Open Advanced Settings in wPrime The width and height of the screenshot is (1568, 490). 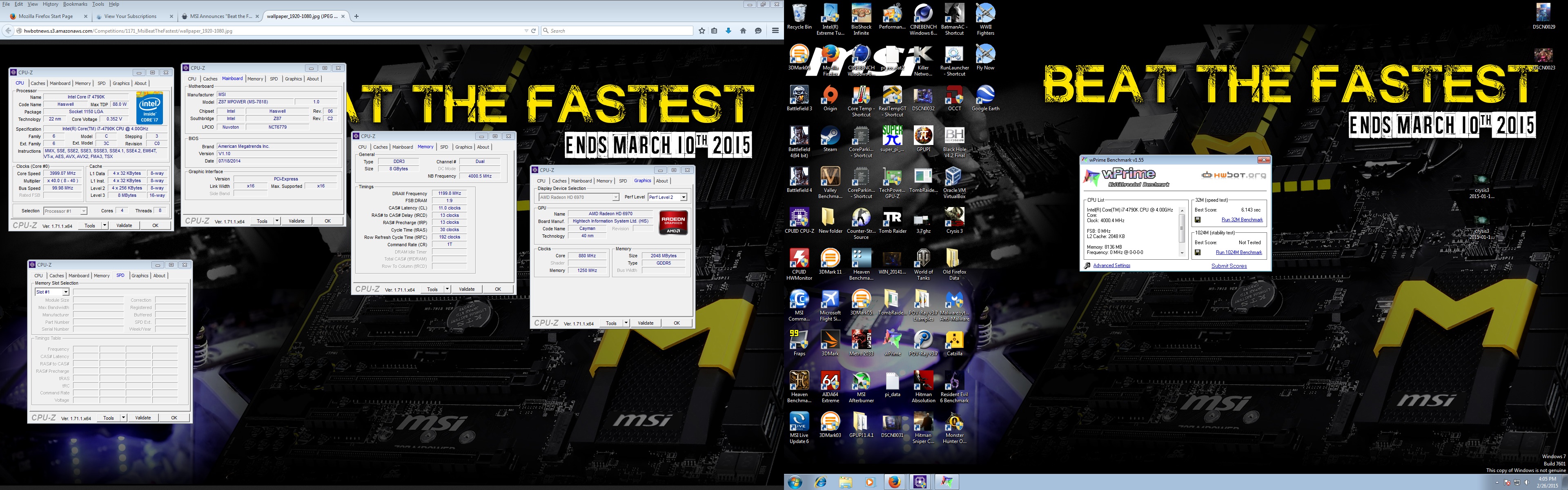click(x=1111, y=265)
